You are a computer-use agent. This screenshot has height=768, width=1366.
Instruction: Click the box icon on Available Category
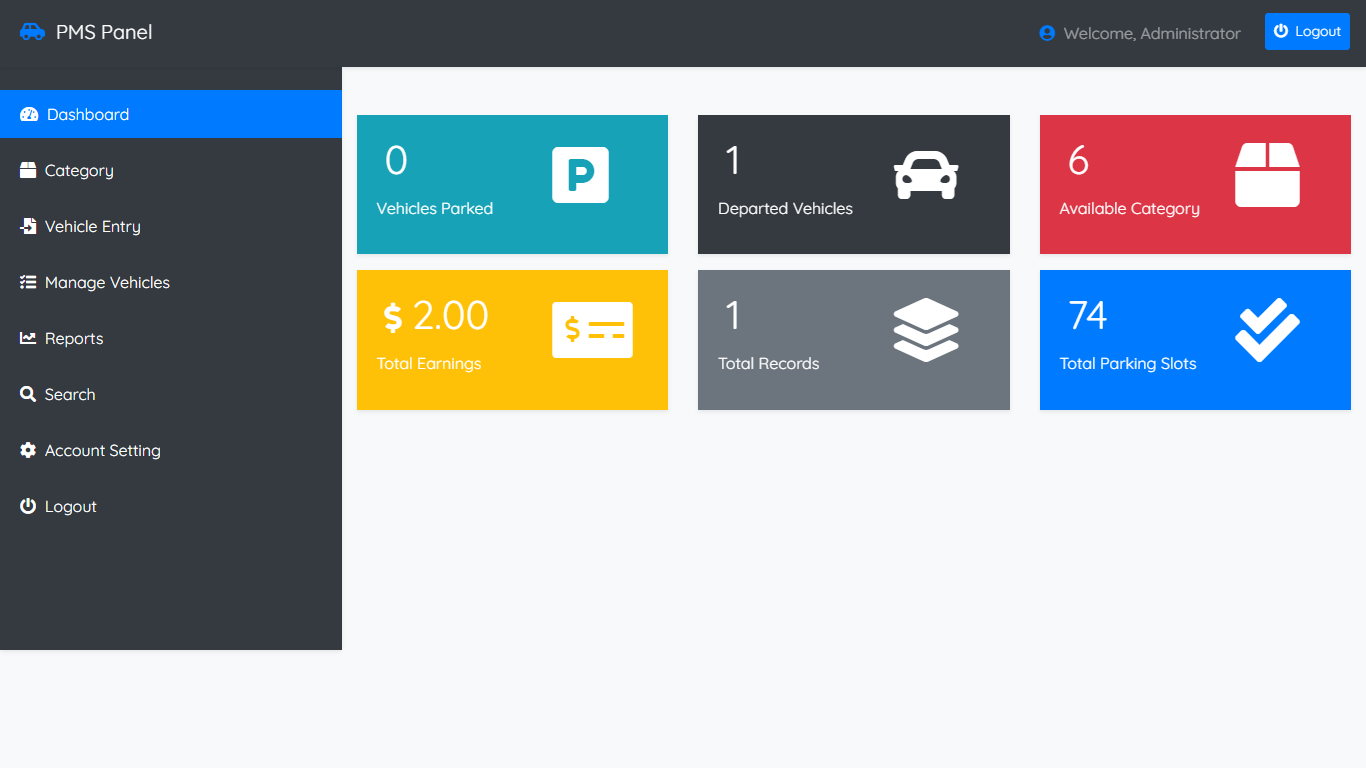tap(1267, 175)
